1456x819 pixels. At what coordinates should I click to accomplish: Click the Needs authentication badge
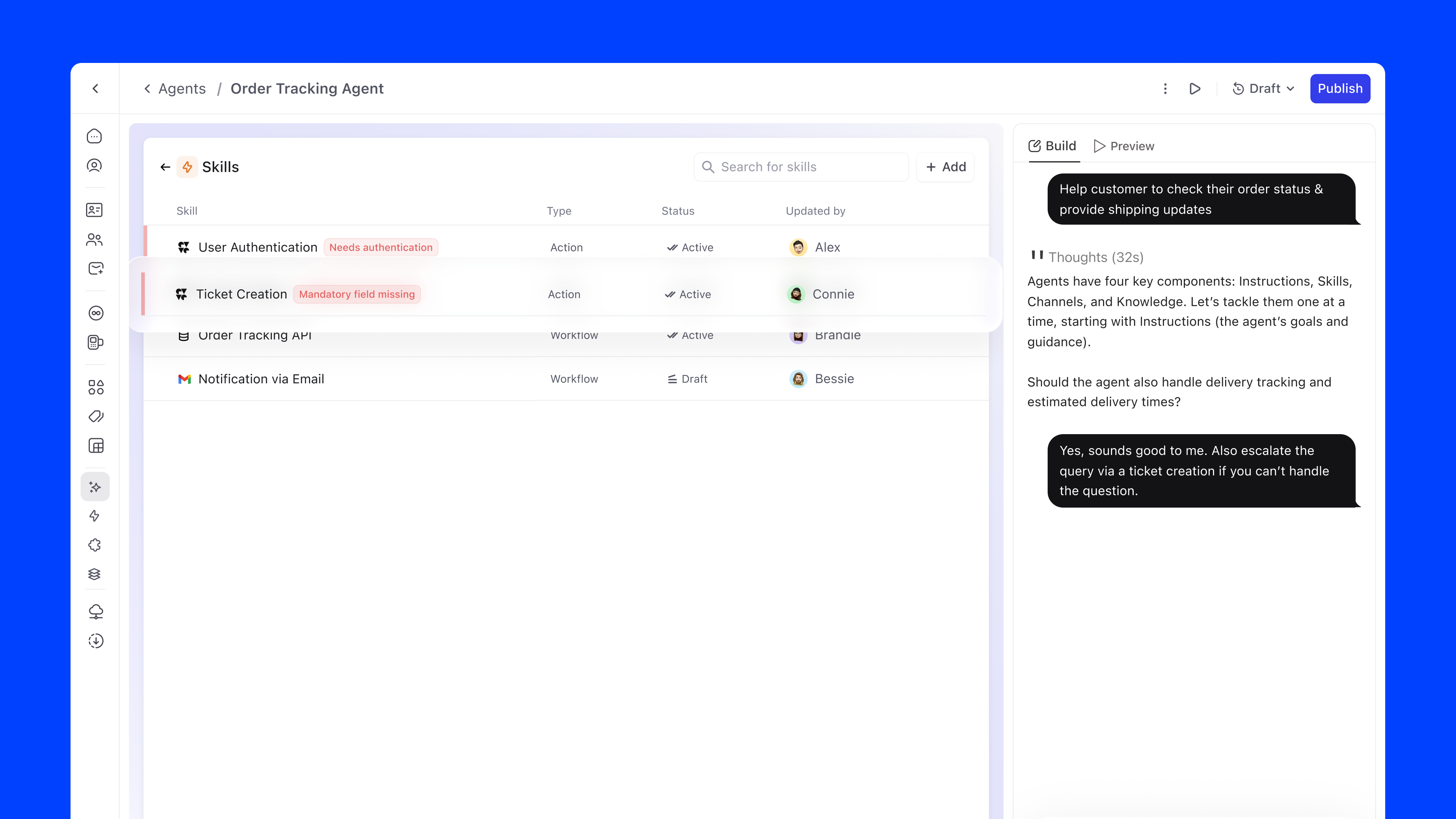[381, 248]
